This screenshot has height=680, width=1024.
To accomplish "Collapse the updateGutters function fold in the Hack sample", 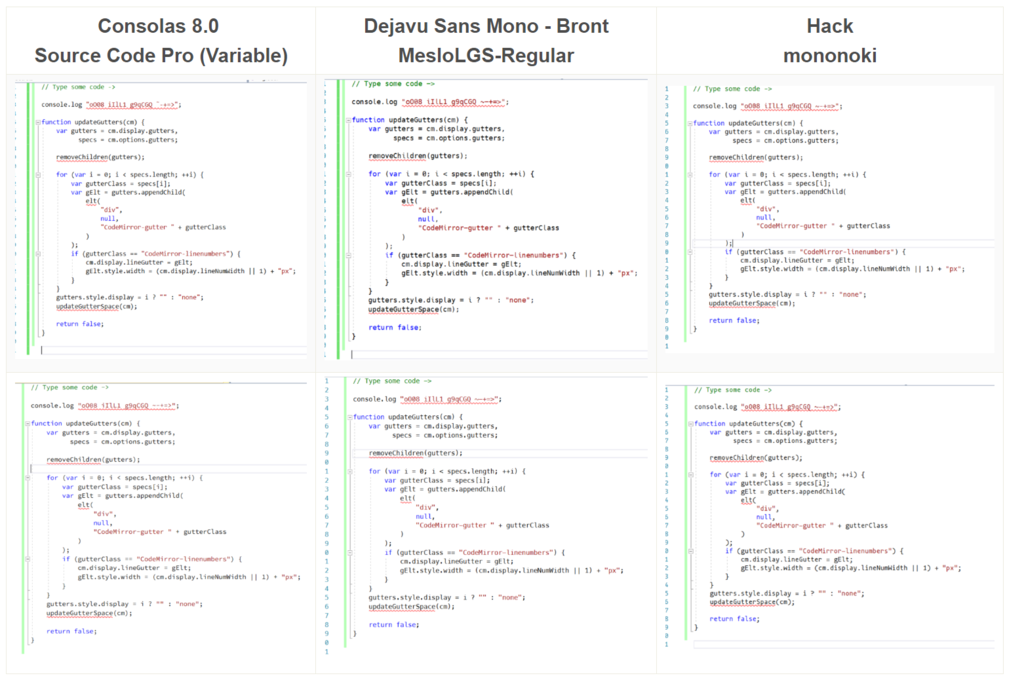I will [x=690, y=123].
